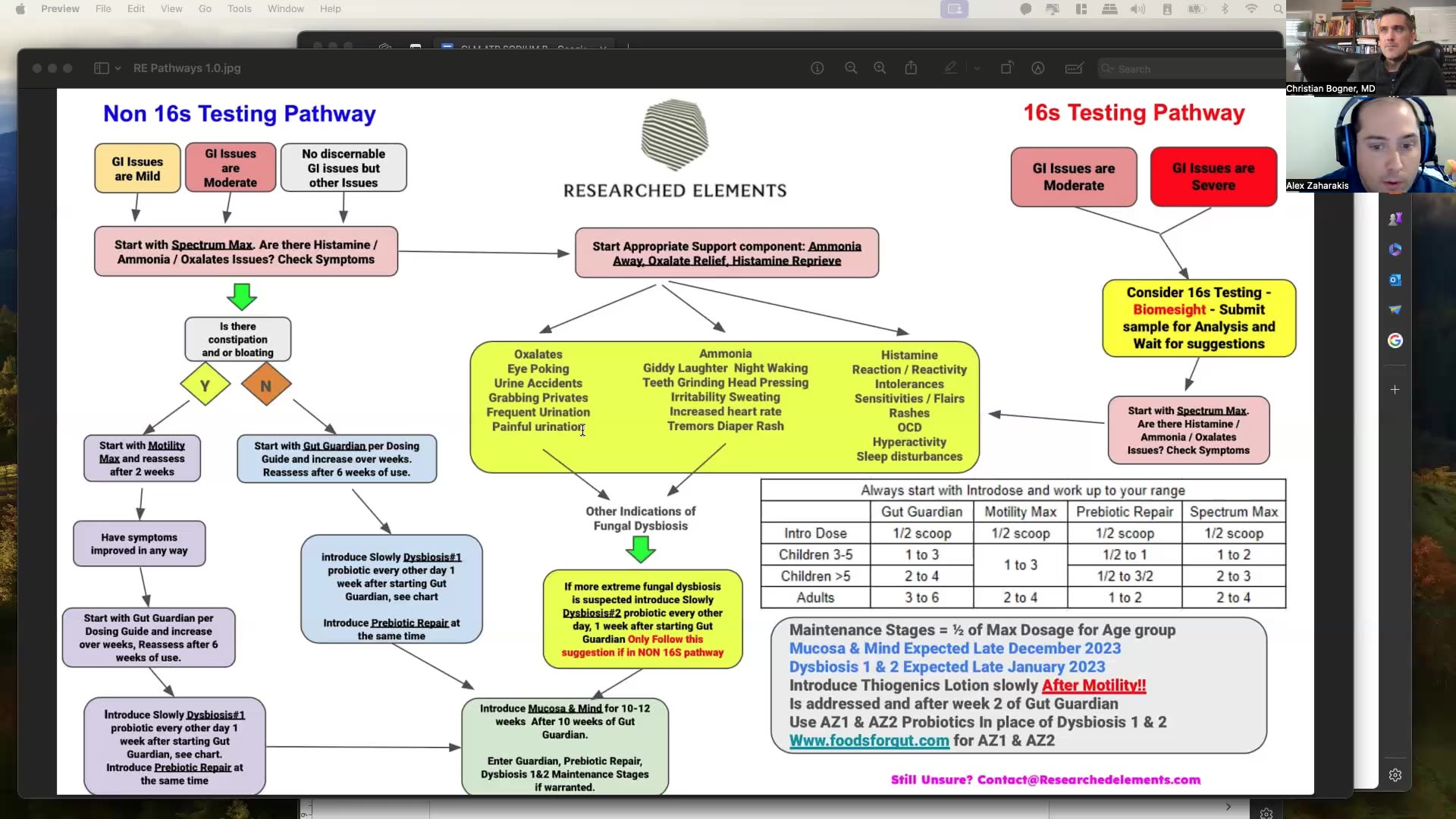Rotate the image with Rotate icon

coord(1006,68)
